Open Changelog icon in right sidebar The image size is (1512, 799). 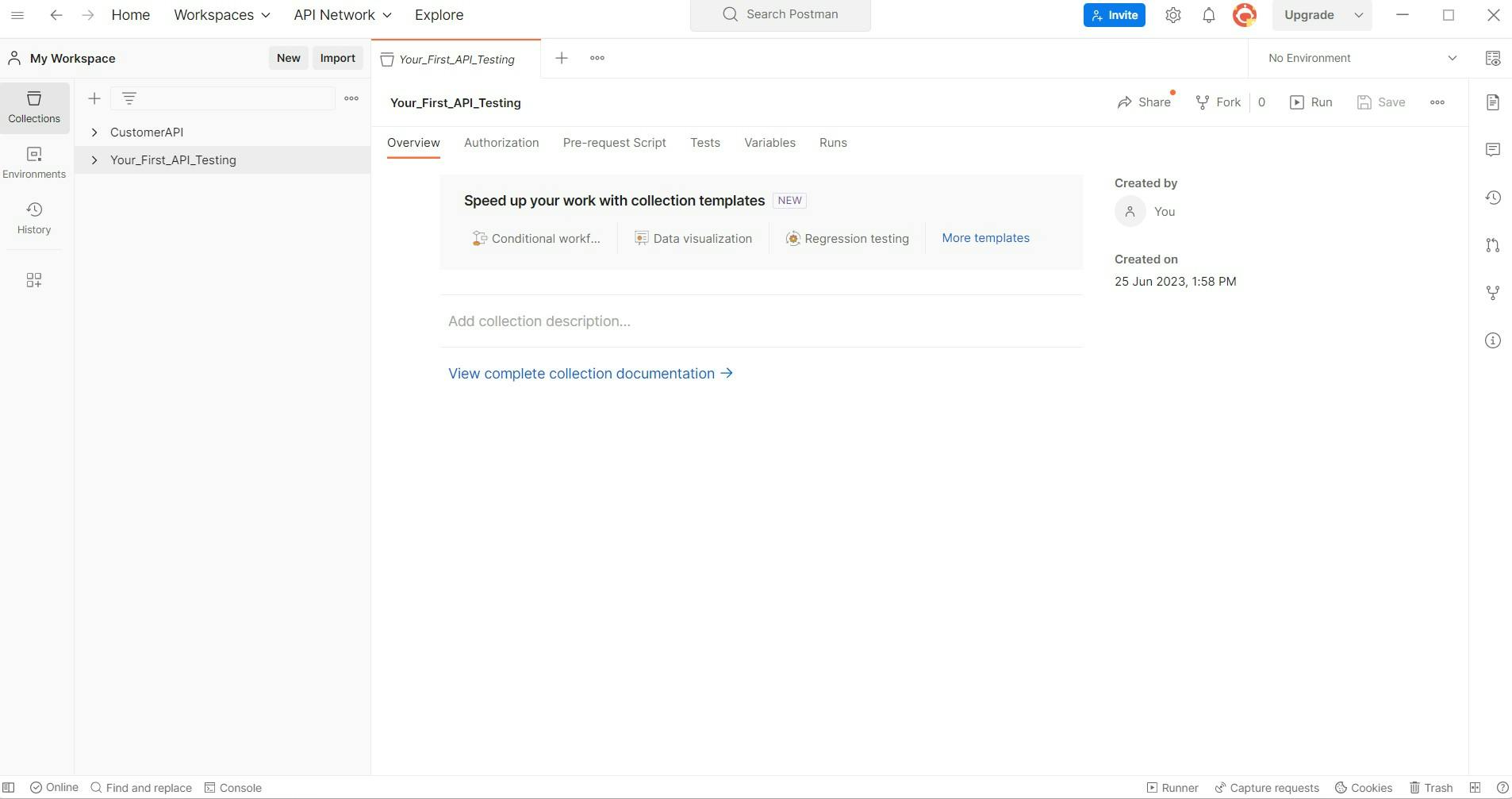point(1493,198)
